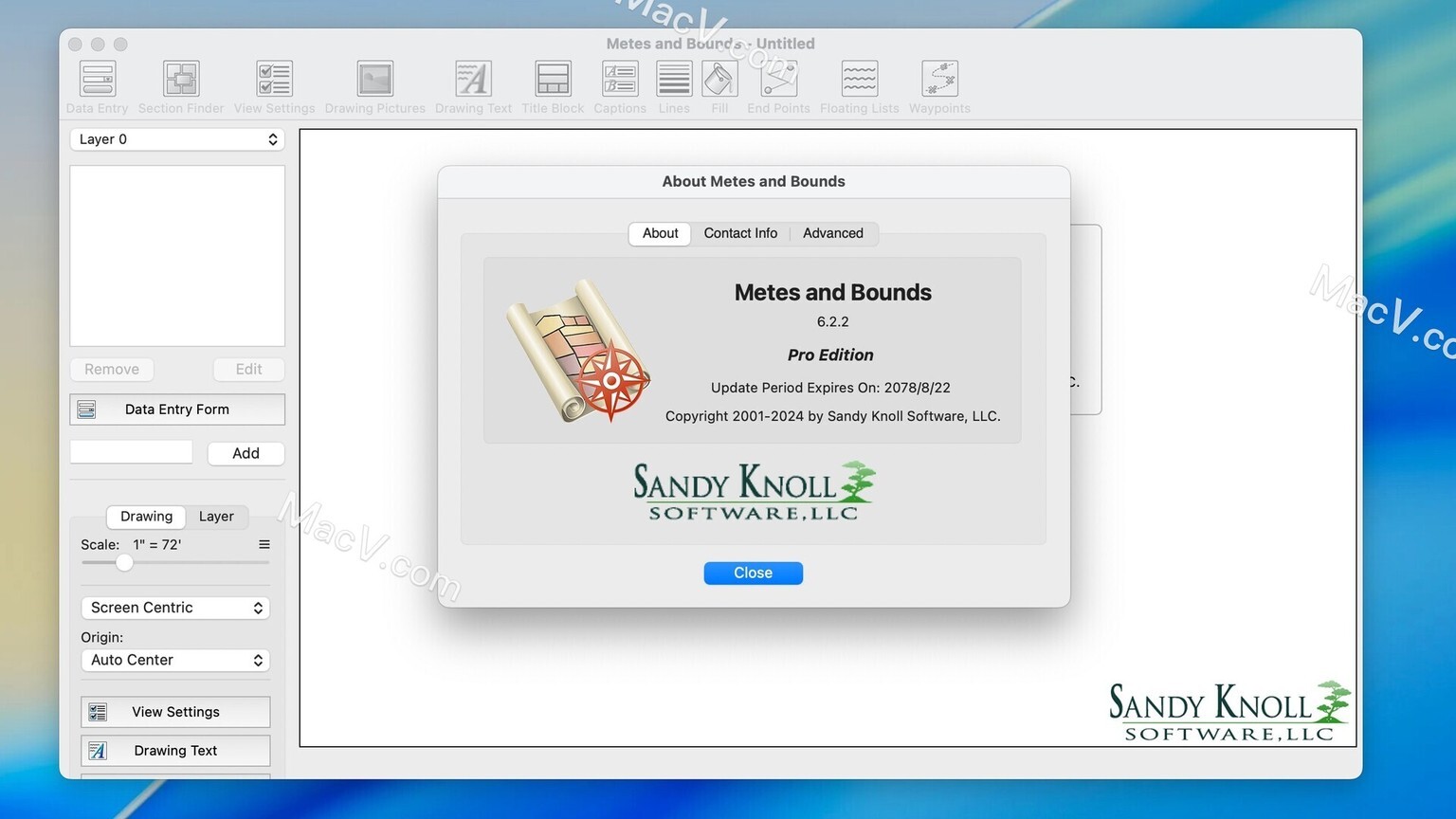Click the Sandy Knoll logo on canvas
The height and width of the screenshot is (819, 1456).
1229,711
